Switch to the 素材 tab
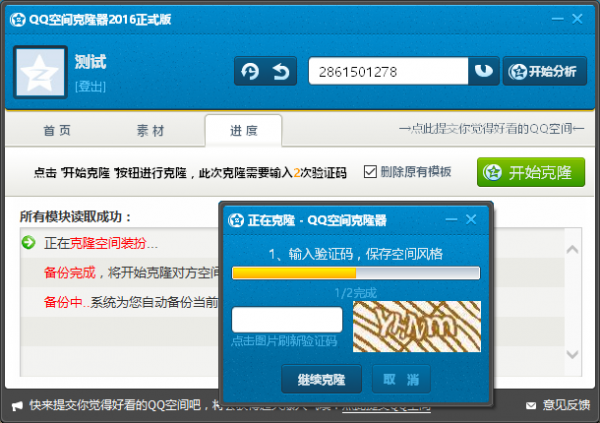 [150, 131]
